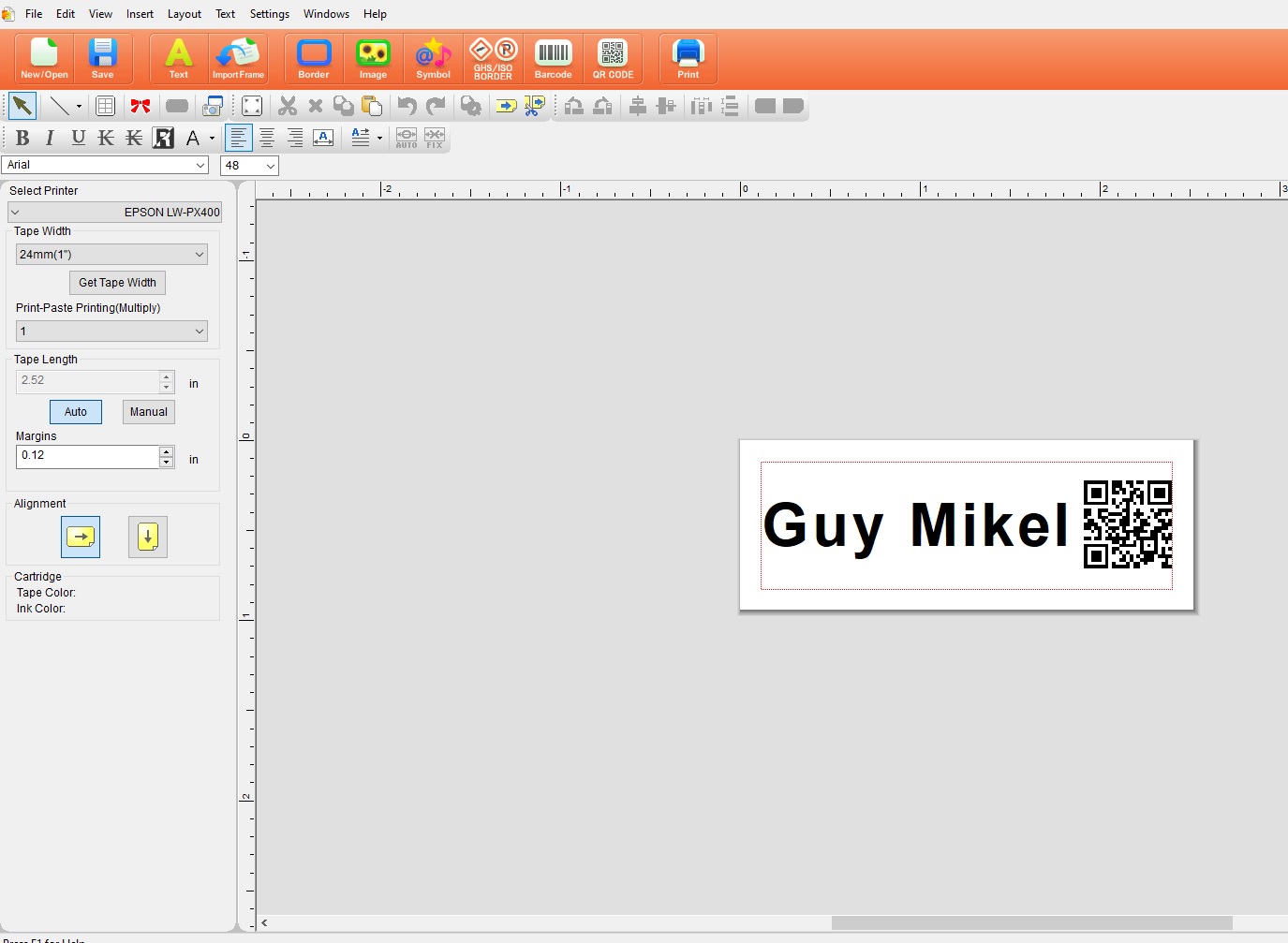This screenshot has width=1288, height=943.
Task: Set vertical tape alignment with down-arrow button
Action: (148, 537)
